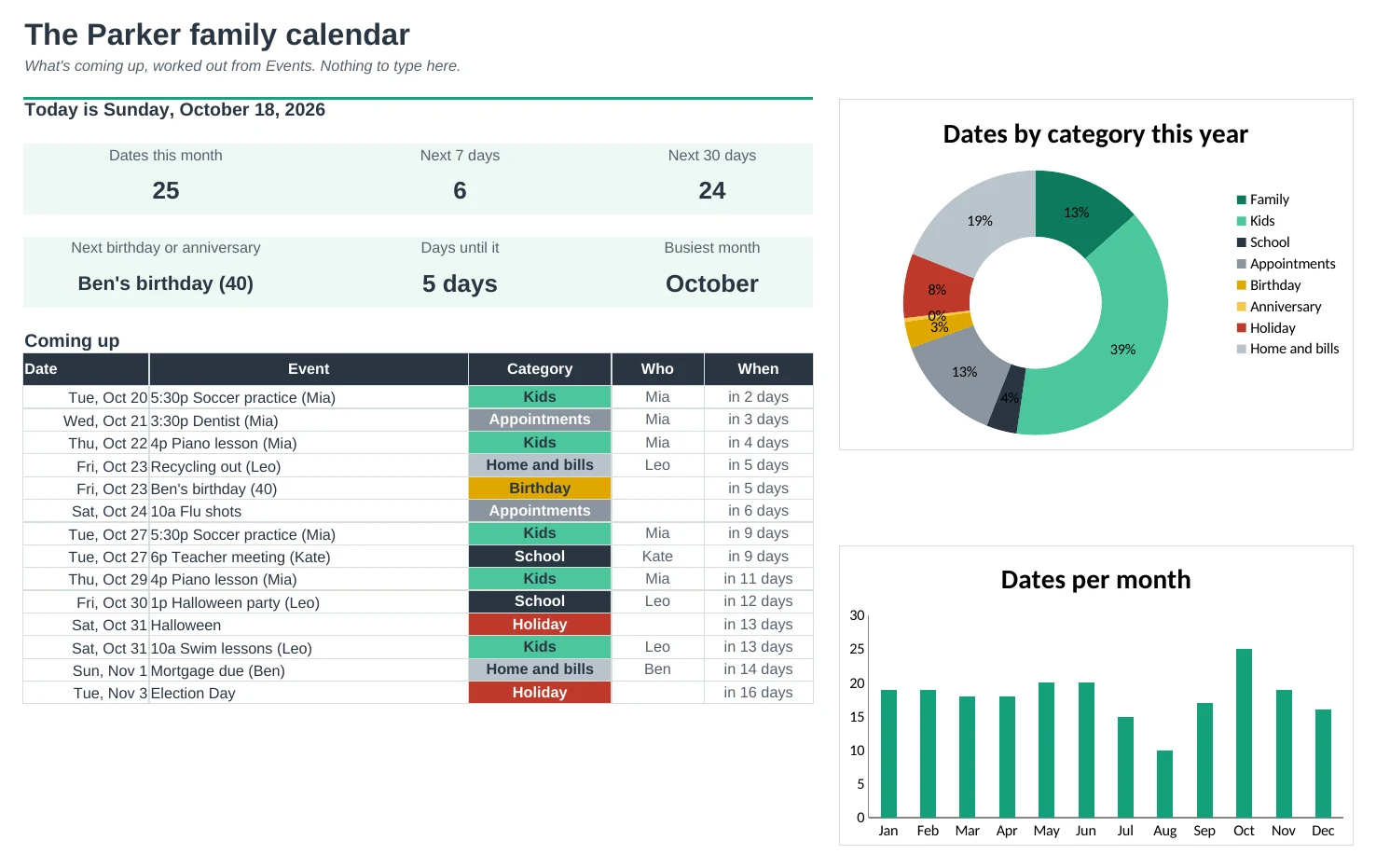1376x868 pixels.
Task: Click the Holiday cell in the Halloween row
Action: click(540, 625)
